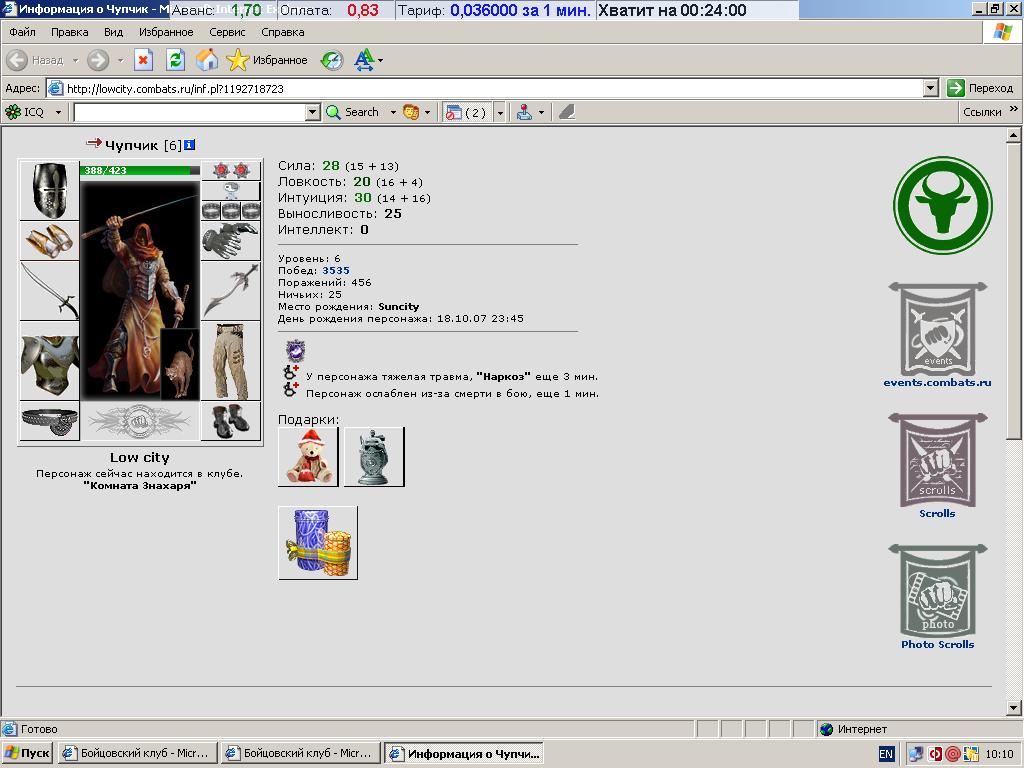Click the vertical scrollbar down arrow

[x=1013, y=707]
